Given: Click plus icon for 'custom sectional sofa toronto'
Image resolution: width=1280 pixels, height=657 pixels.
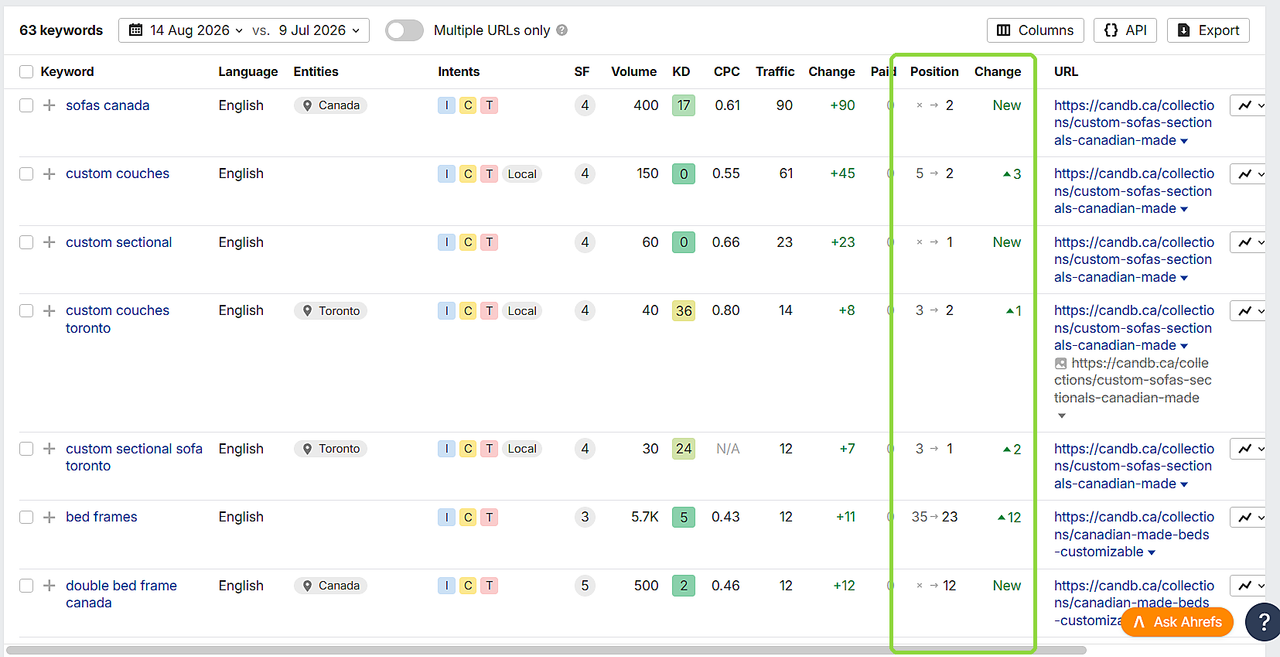Looking at the screenshot, I should (x=49, y=449).
